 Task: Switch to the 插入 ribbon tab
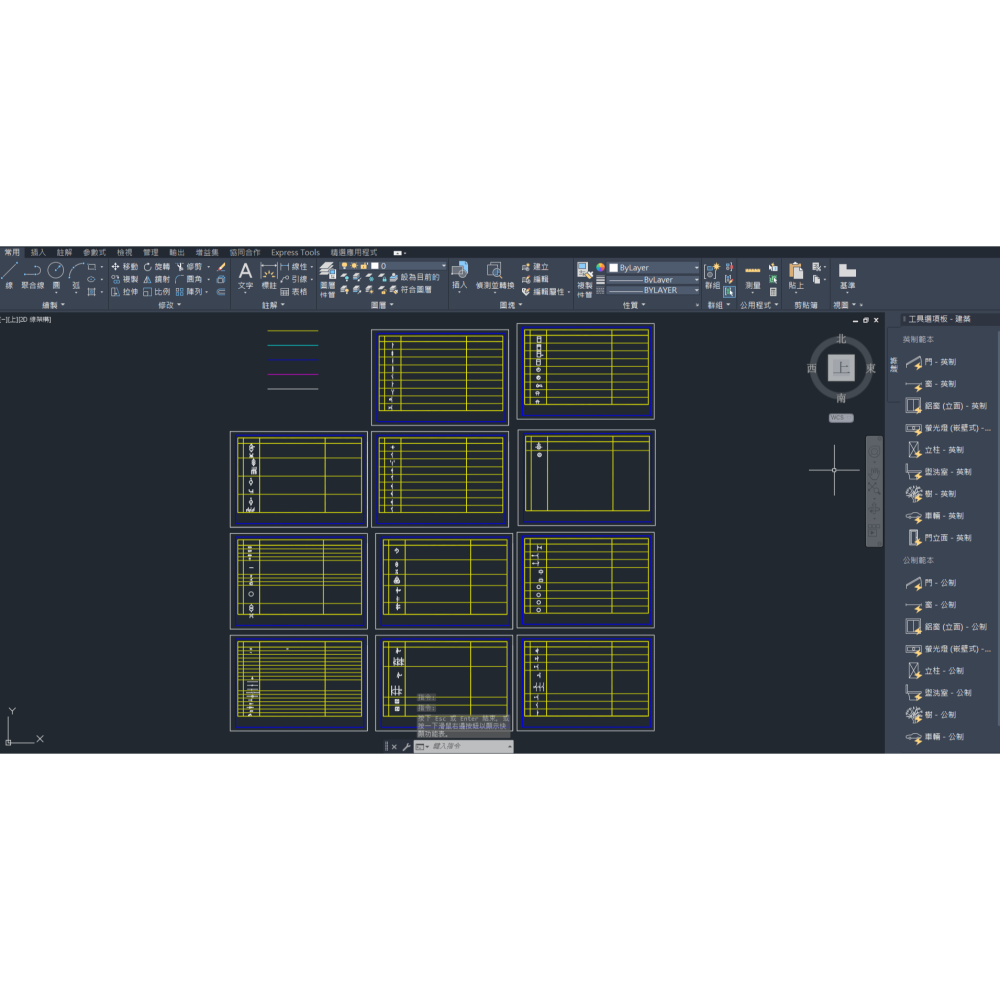(37, 252)
